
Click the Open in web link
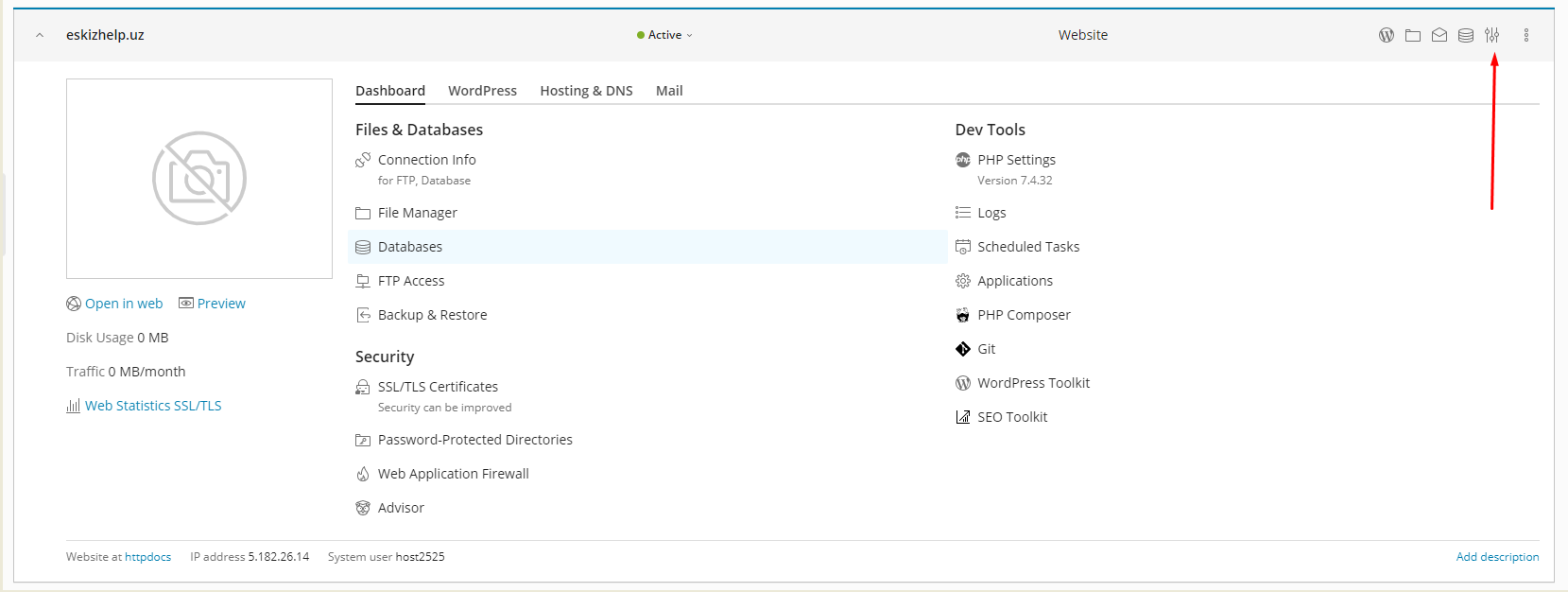[123, 304]
